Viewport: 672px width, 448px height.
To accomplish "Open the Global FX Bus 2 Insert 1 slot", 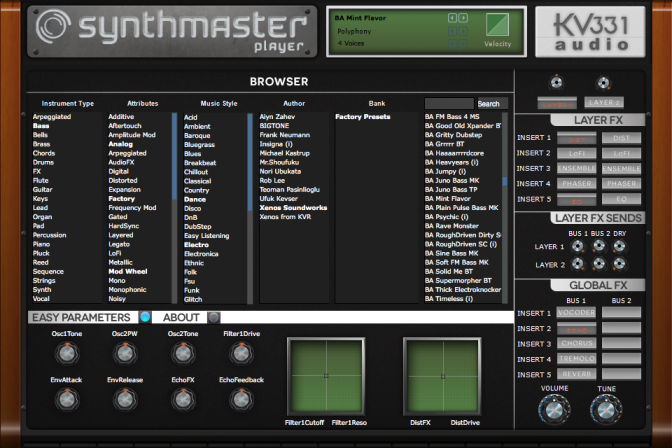I will (621, 313).
